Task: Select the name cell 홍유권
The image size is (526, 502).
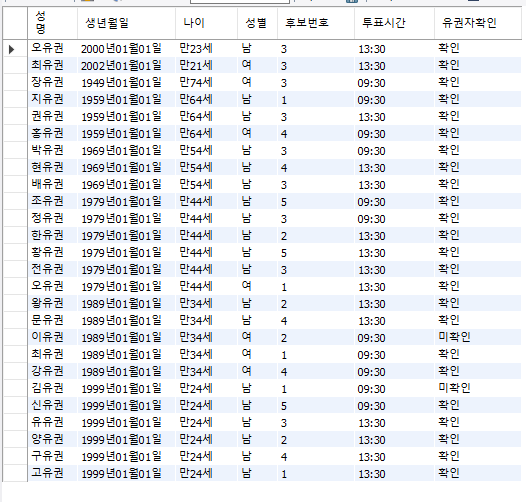Action: [x=53, y=134]
